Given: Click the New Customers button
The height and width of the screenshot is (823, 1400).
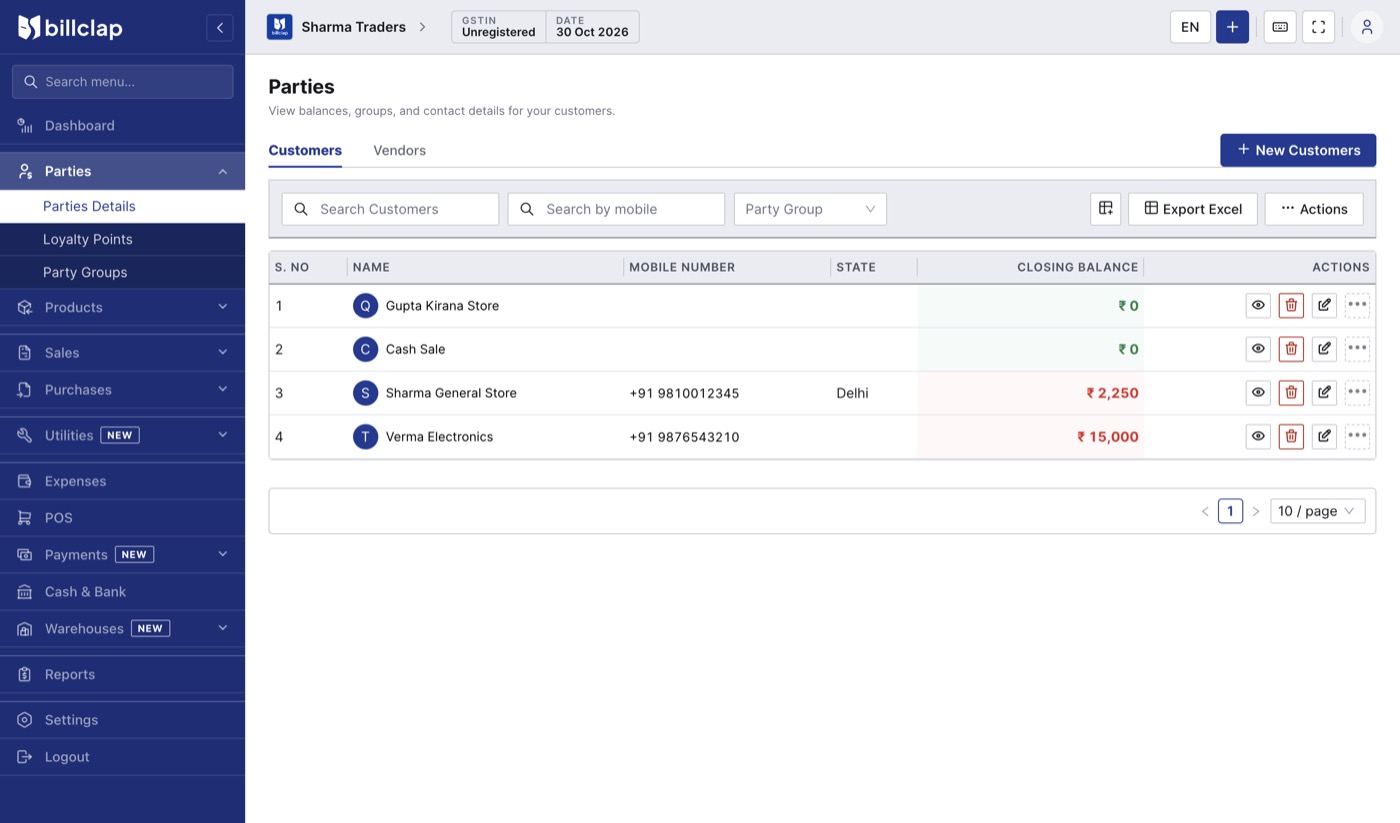Looking at the screenshot, I should pyautogui.click(x=1298, y=150).
